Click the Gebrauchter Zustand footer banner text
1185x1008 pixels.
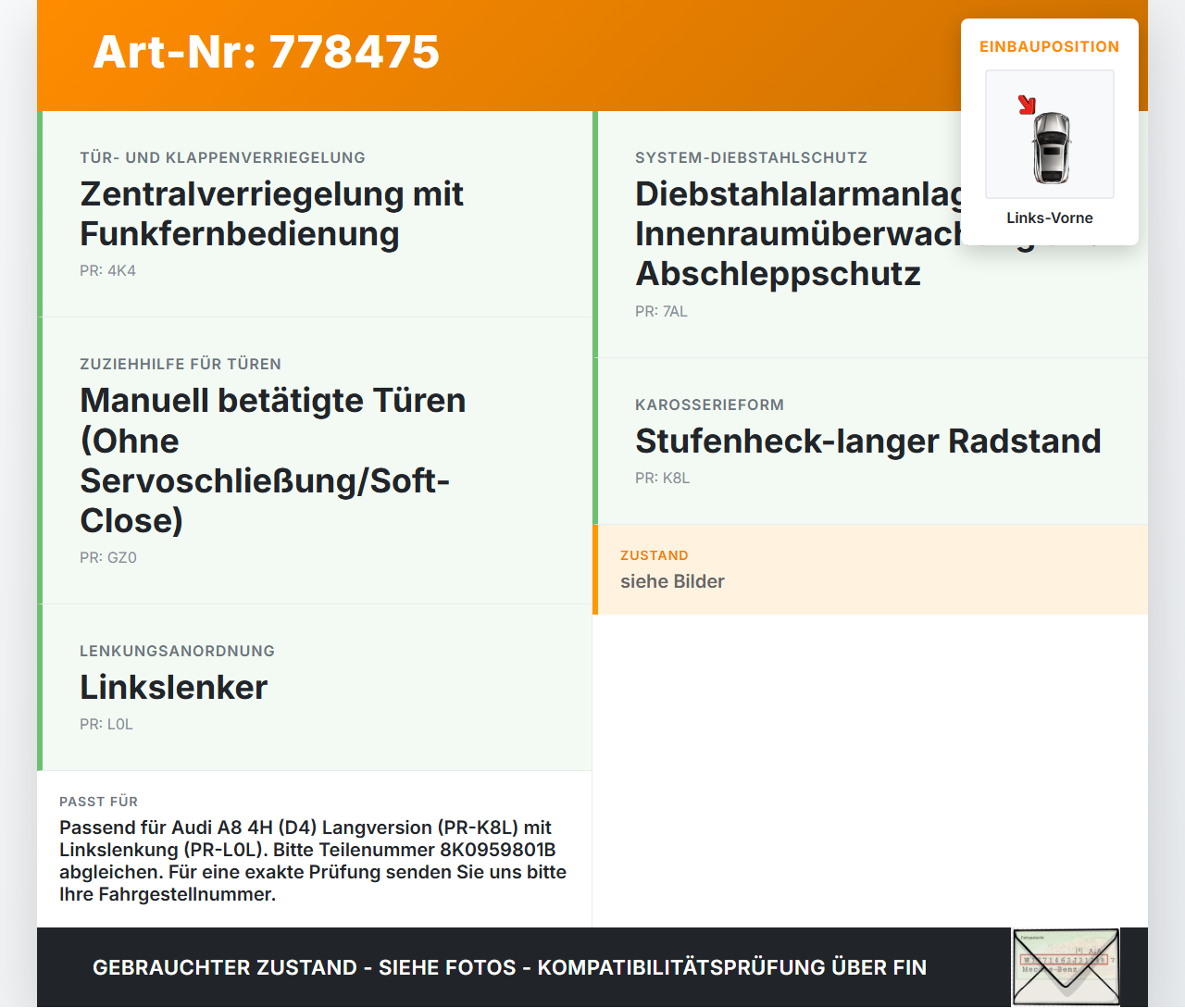(509, 967)
